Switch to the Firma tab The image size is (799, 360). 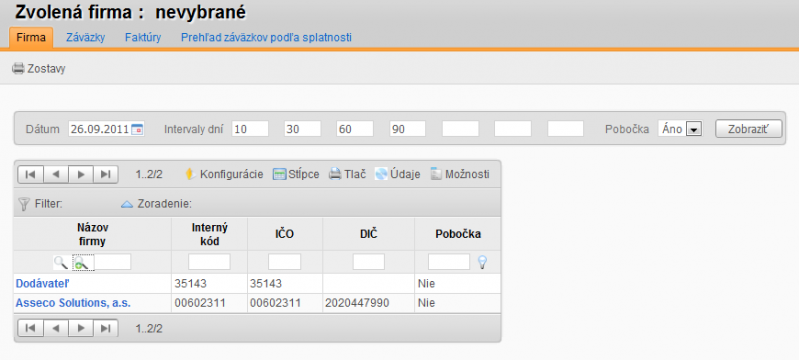[x=31, y=38]
